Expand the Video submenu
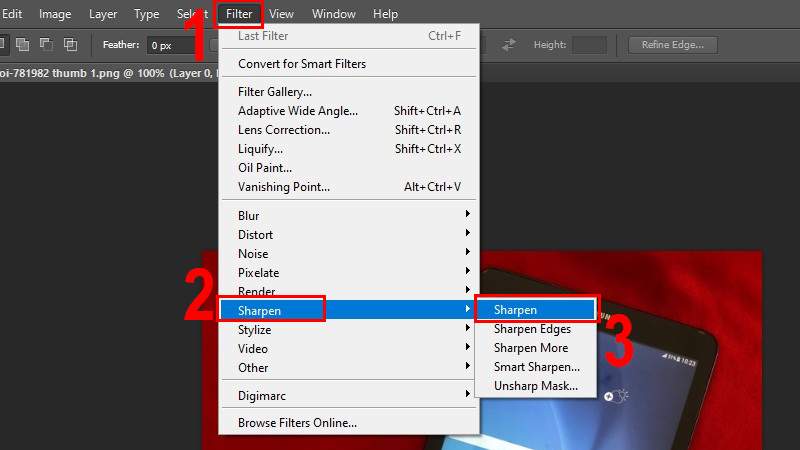This screenshot has height=450, width=800. (349, 348)
